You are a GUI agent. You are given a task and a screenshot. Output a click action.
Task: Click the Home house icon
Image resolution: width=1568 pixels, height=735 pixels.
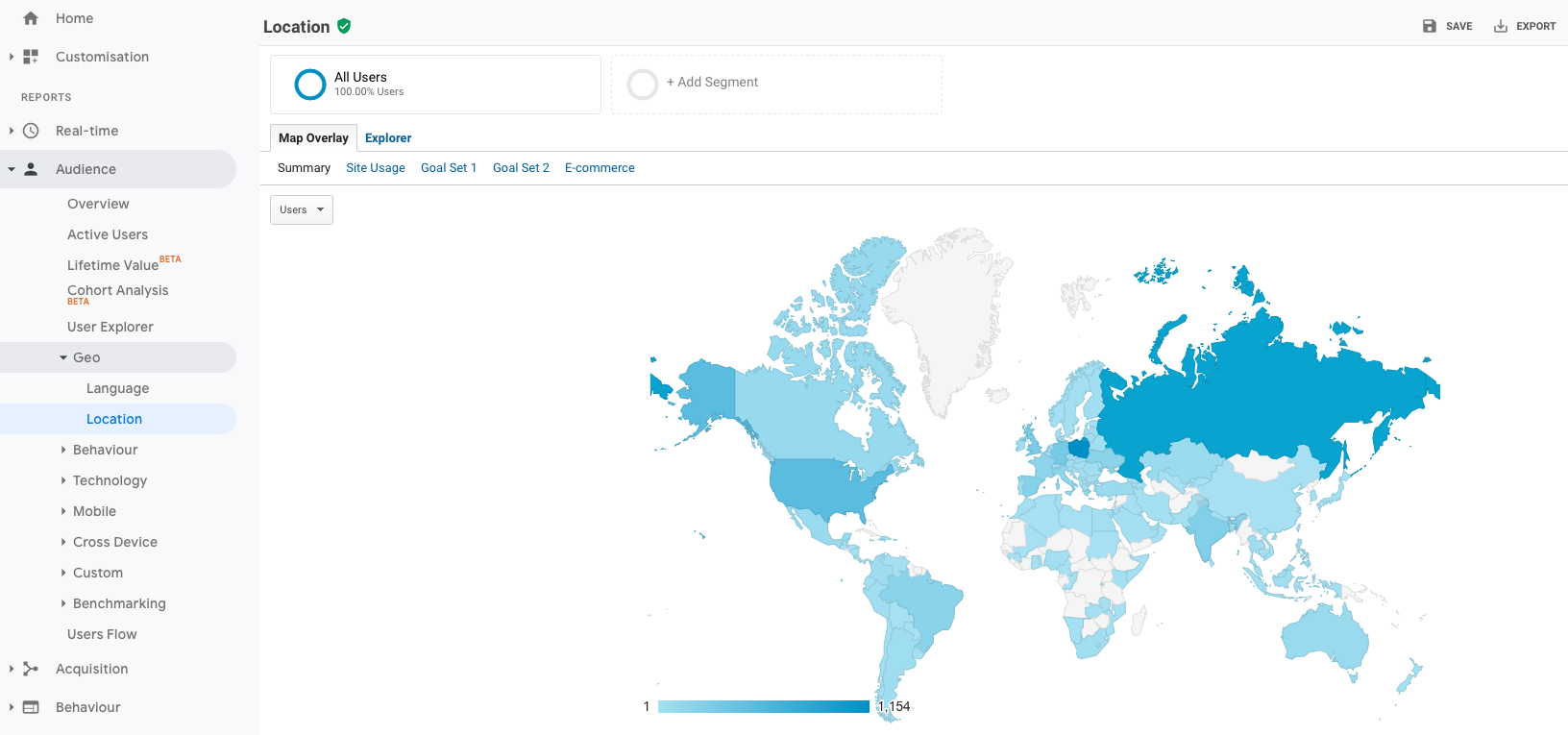31,18
